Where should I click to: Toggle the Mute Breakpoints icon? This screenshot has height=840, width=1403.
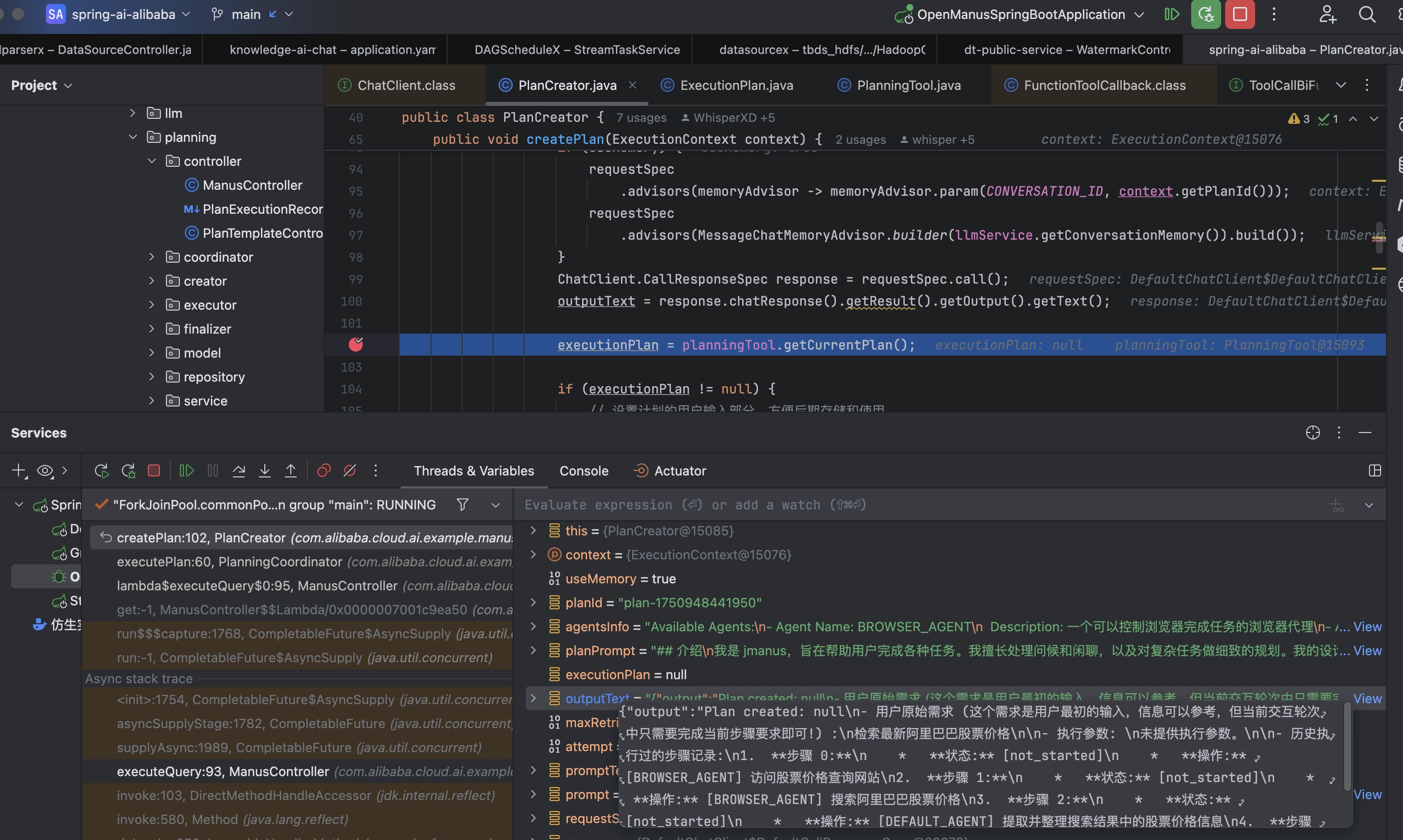(x=350, y=471)
